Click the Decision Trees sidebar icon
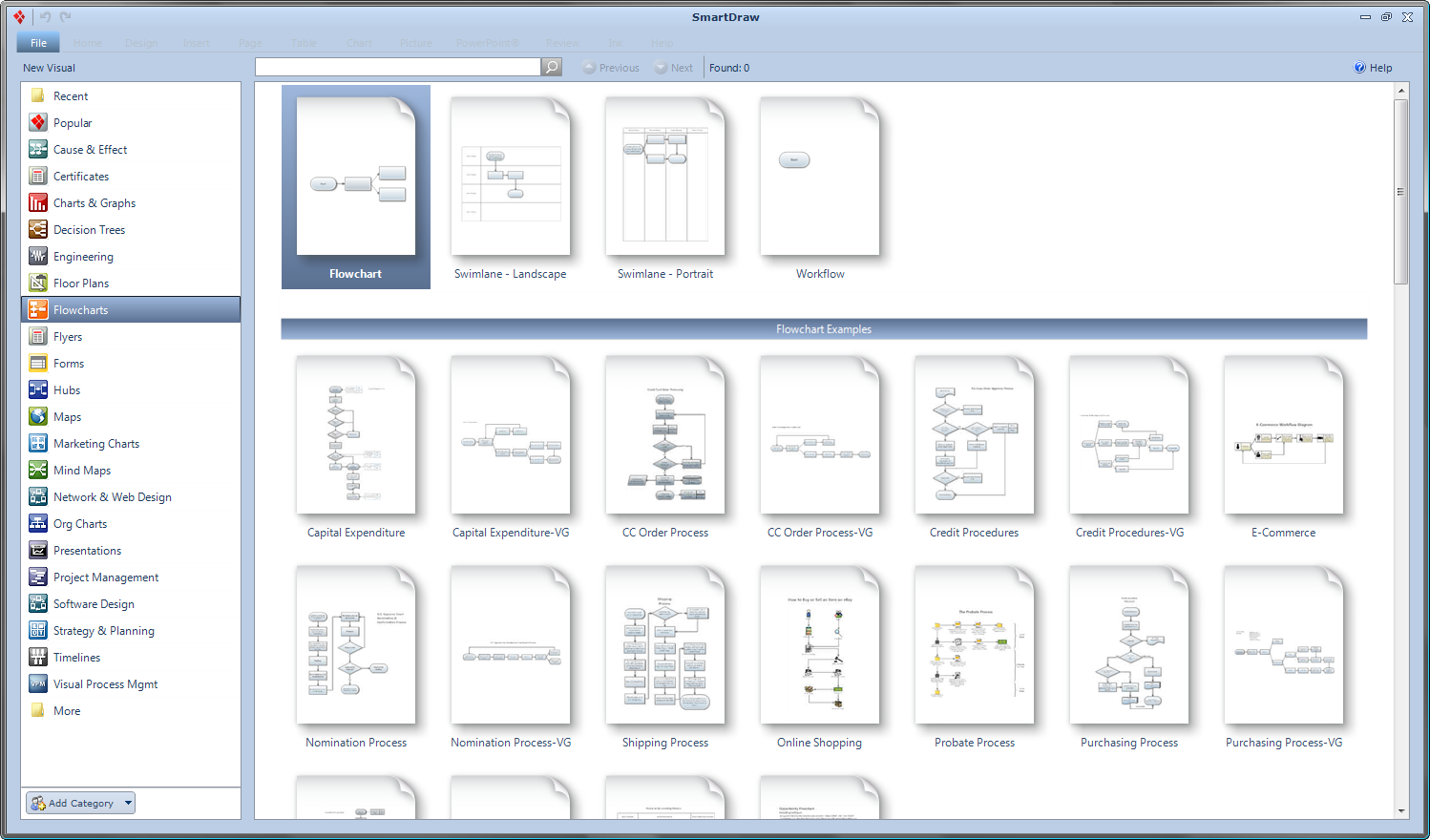This screenshot has width=1430, height=840. 37,229
